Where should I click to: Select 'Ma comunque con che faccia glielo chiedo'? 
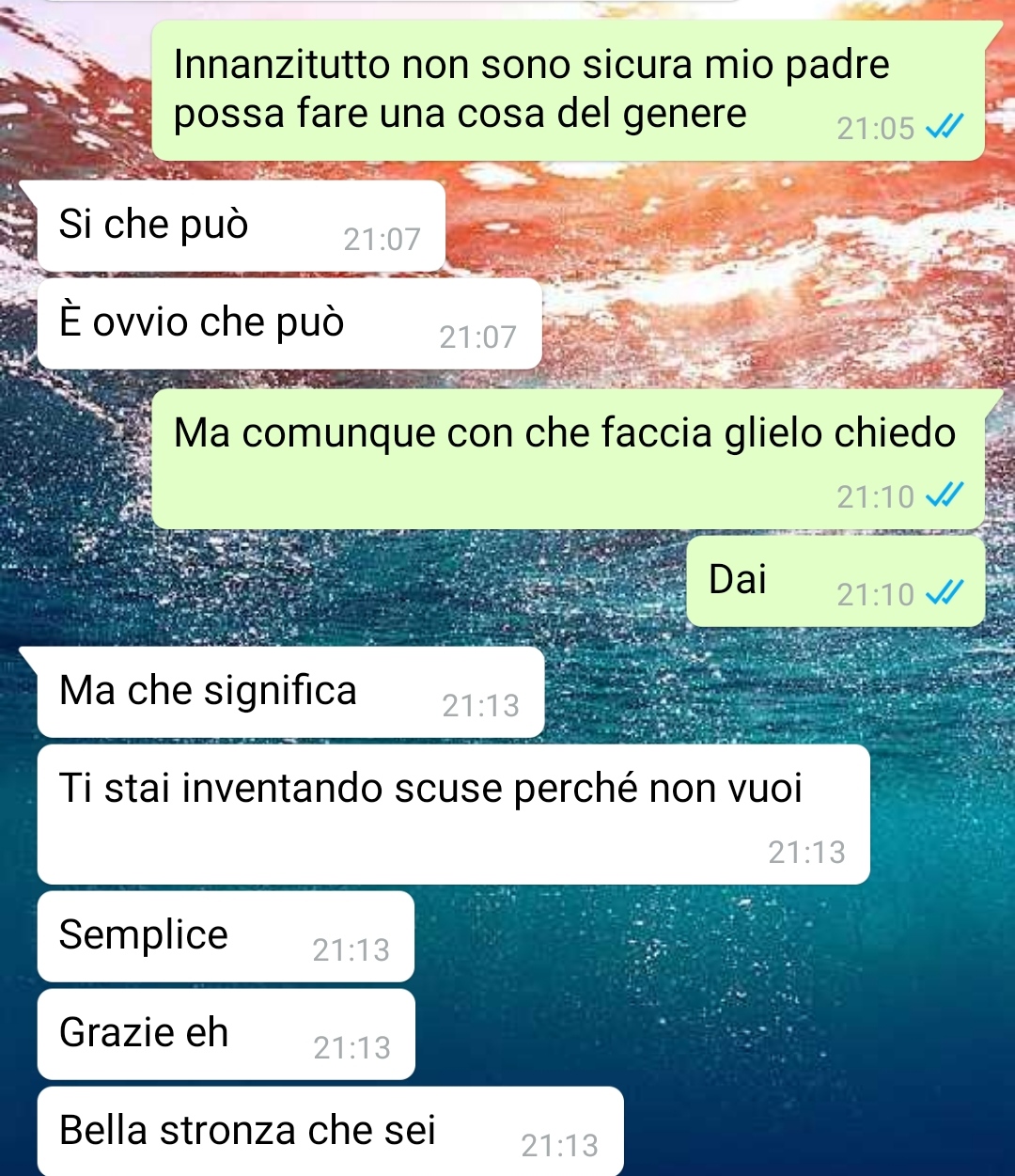[569, 459]
